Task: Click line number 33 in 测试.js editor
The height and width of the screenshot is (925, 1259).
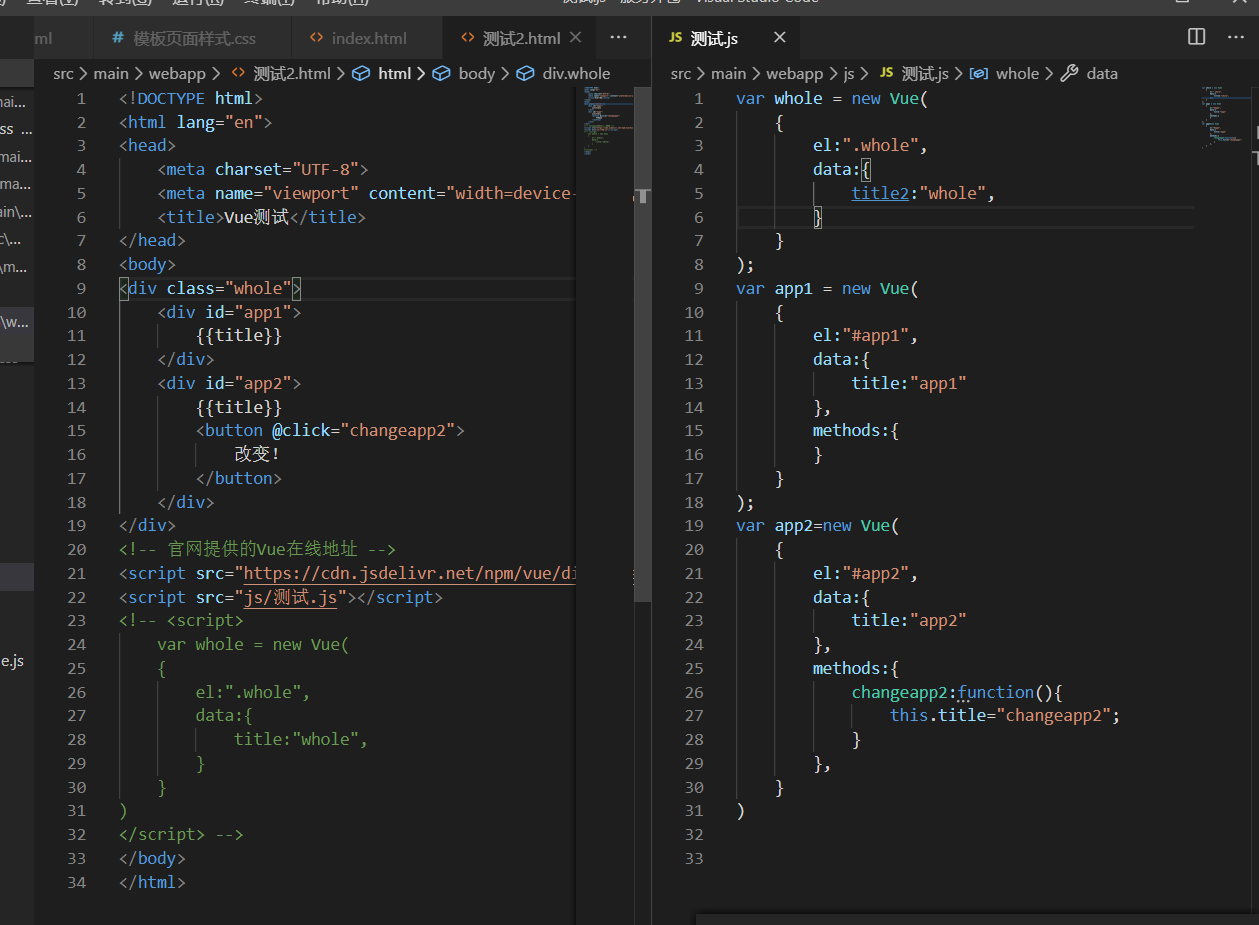Action: click(694, 858)
